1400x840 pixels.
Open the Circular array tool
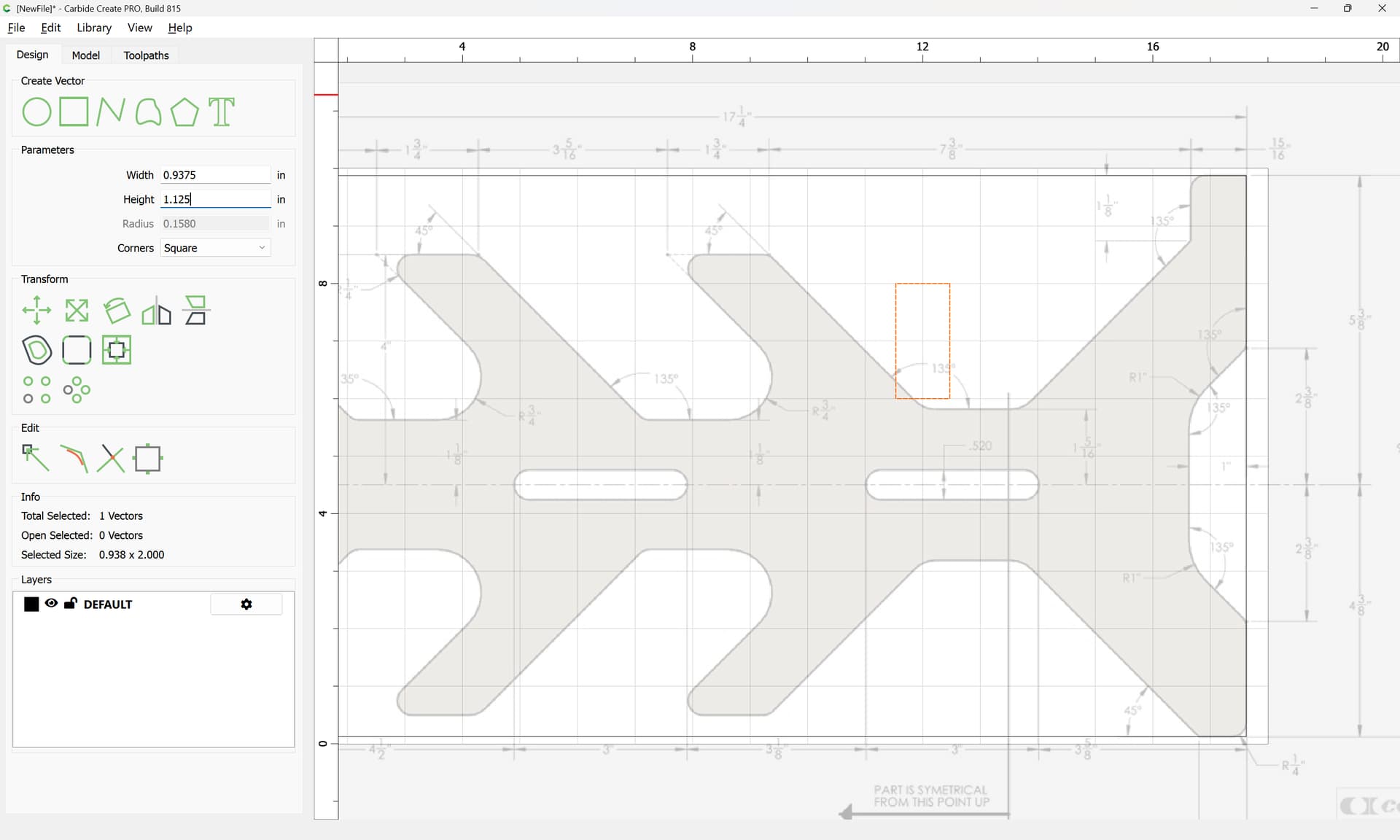click(77, 389)
